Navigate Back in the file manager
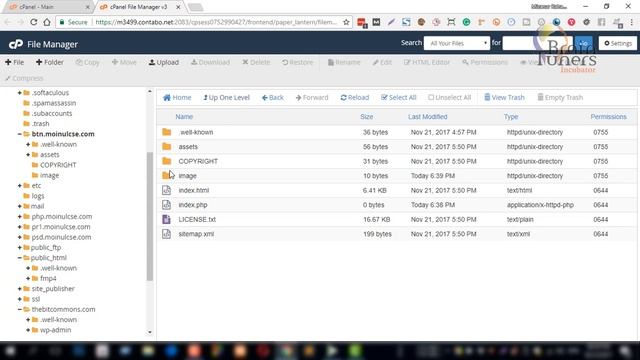This screenshot has width=640, height=360. pyautogui.click(x=273, y=98)
